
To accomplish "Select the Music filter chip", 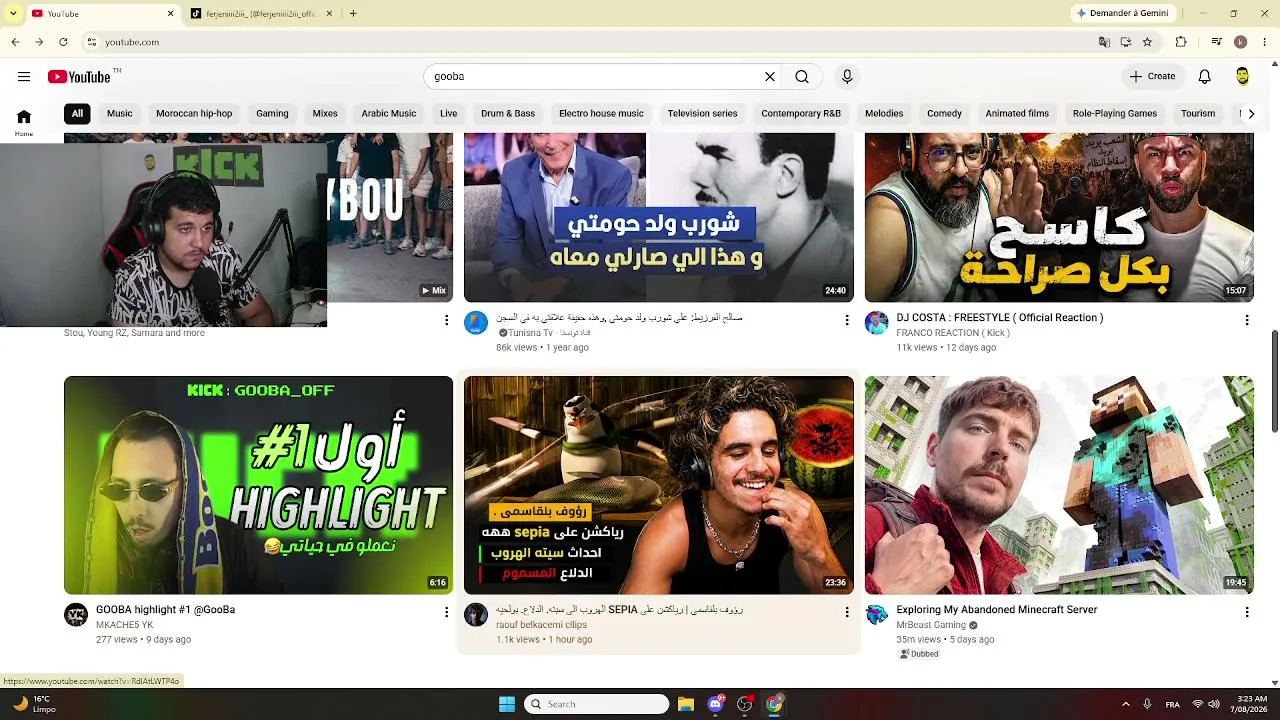I will tap(120, 114).
